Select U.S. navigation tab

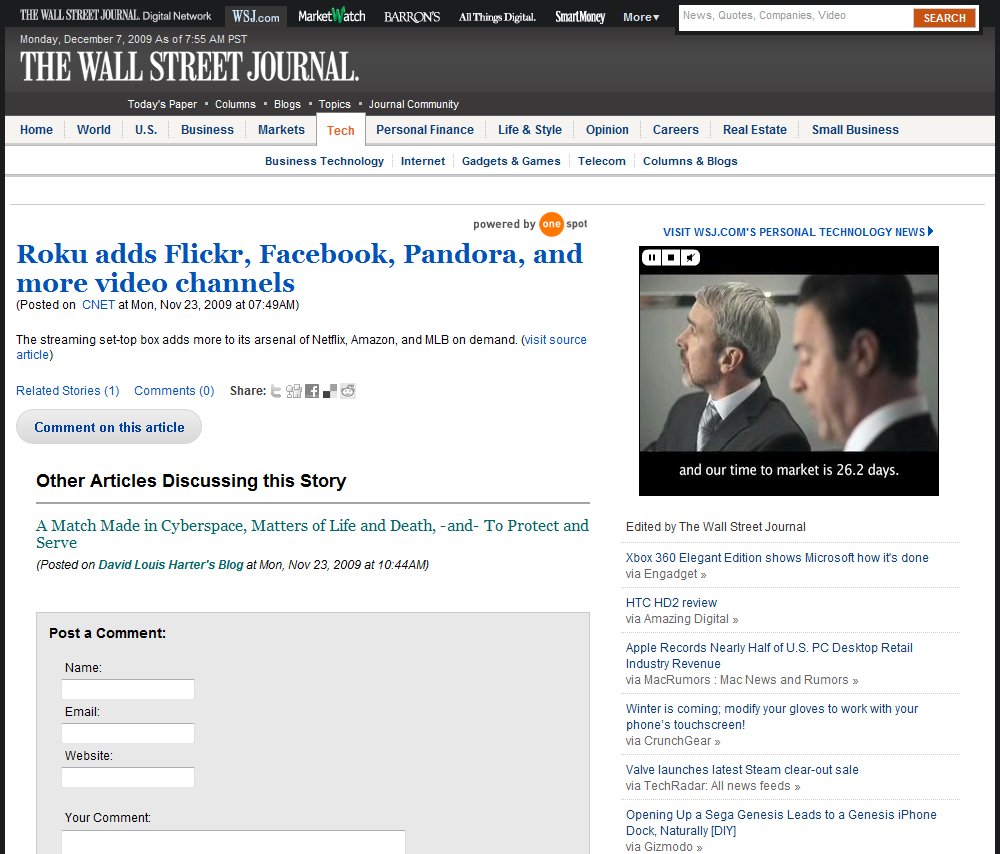146,129
